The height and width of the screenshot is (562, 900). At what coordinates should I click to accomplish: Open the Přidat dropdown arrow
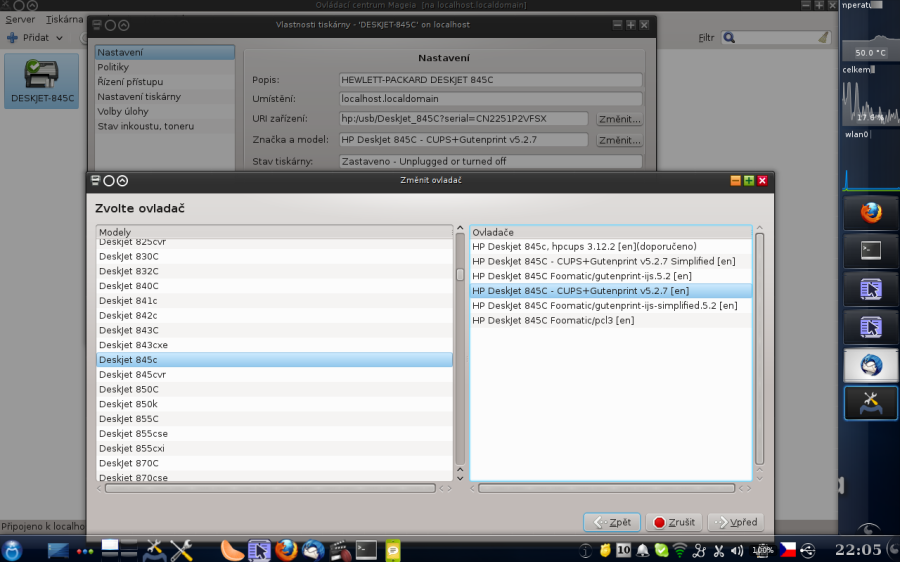pos(59,38)
